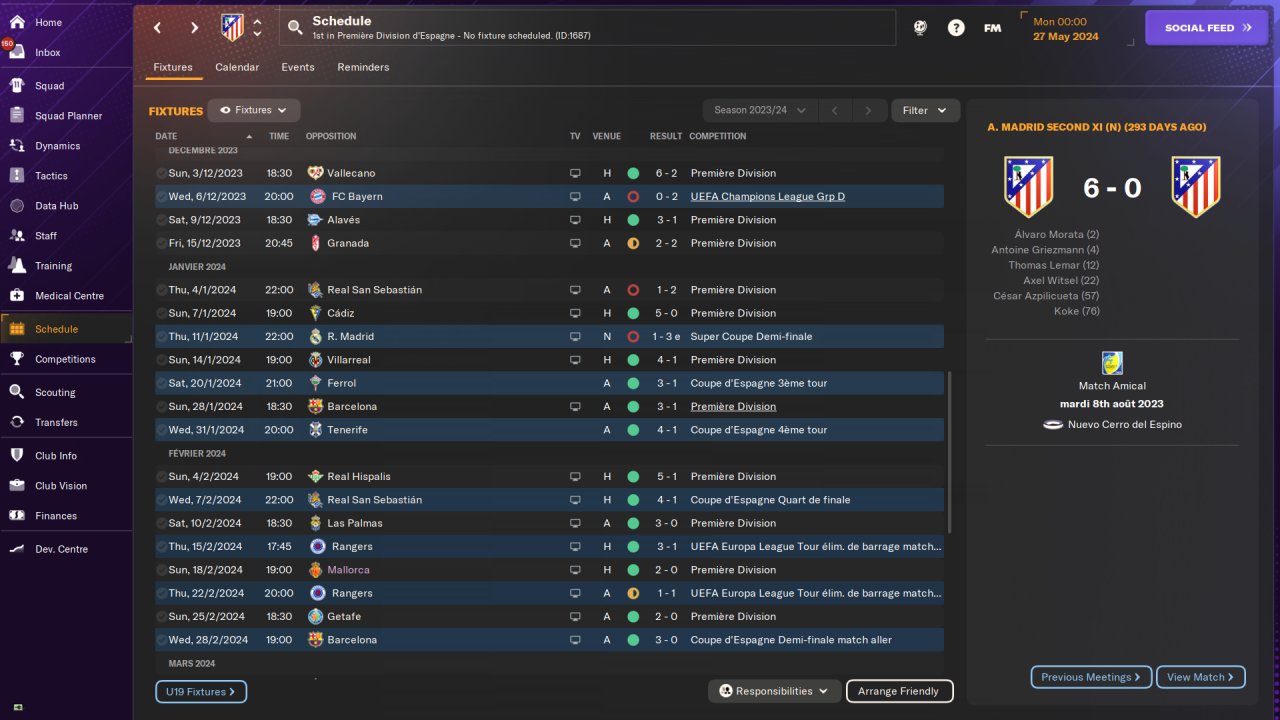
Task: Click the FC Bayern club badge
Action: tap(316, 196)
